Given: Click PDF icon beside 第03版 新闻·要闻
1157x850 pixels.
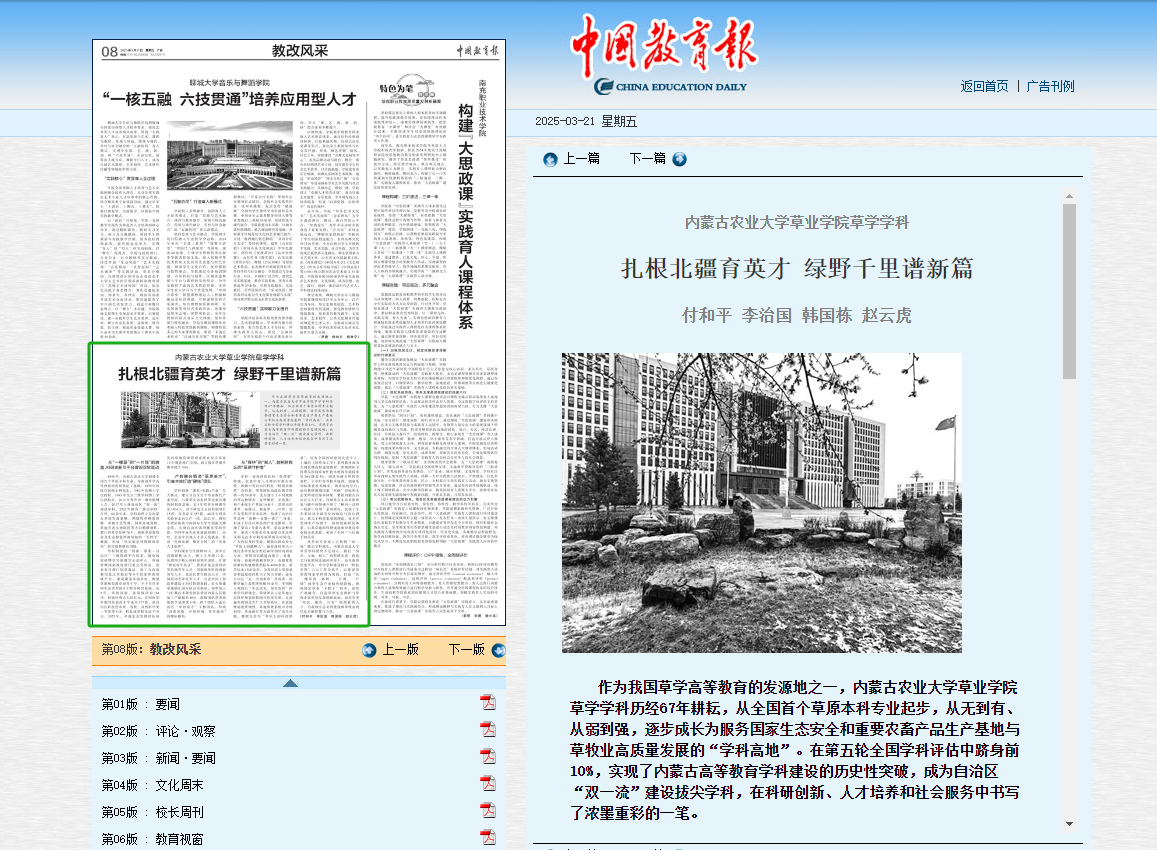Looking at the screenshot, I should (488, 757).
